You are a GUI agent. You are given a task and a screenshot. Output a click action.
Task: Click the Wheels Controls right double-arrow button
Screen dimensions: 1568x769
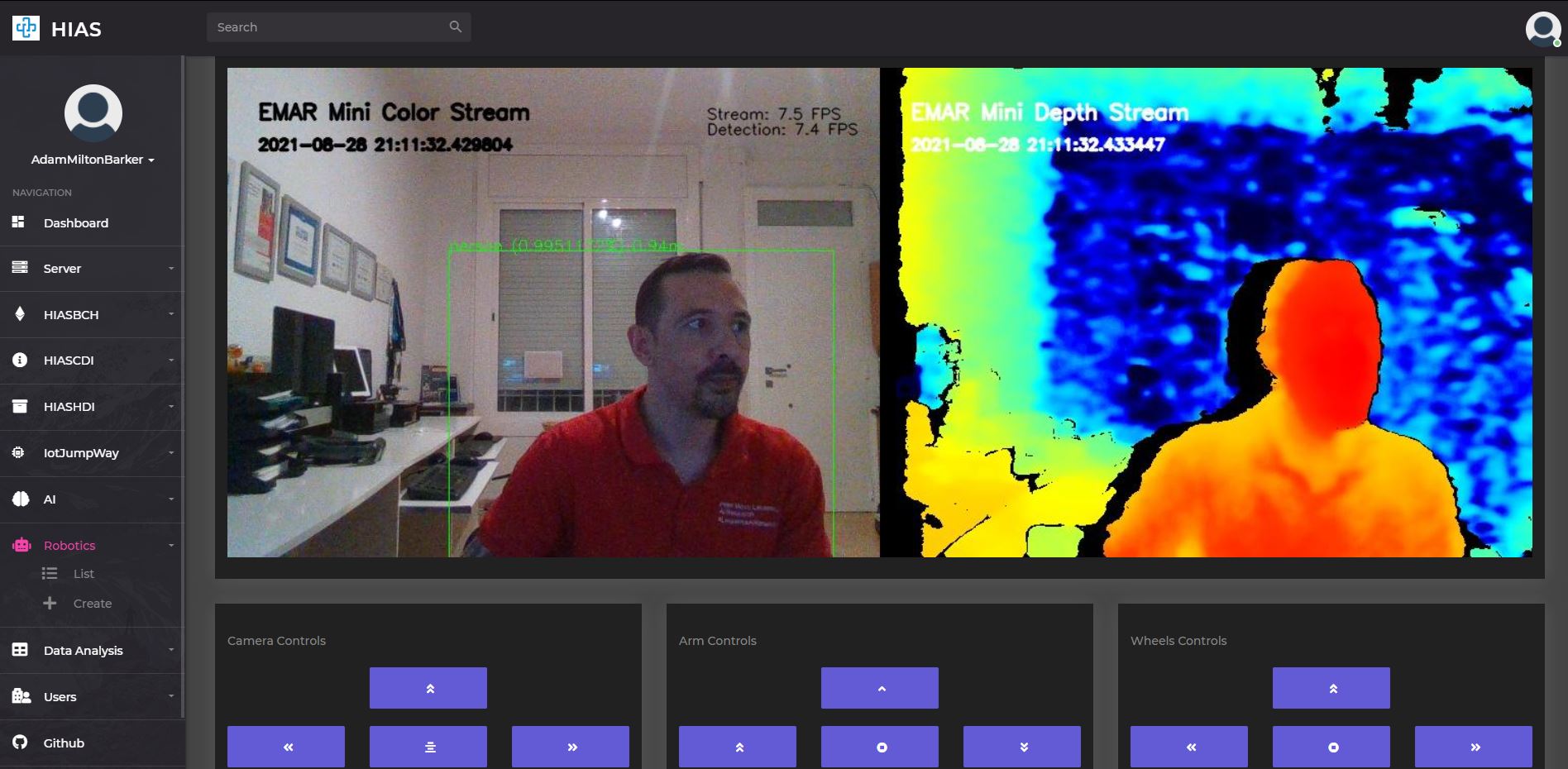pos(1474,747)
